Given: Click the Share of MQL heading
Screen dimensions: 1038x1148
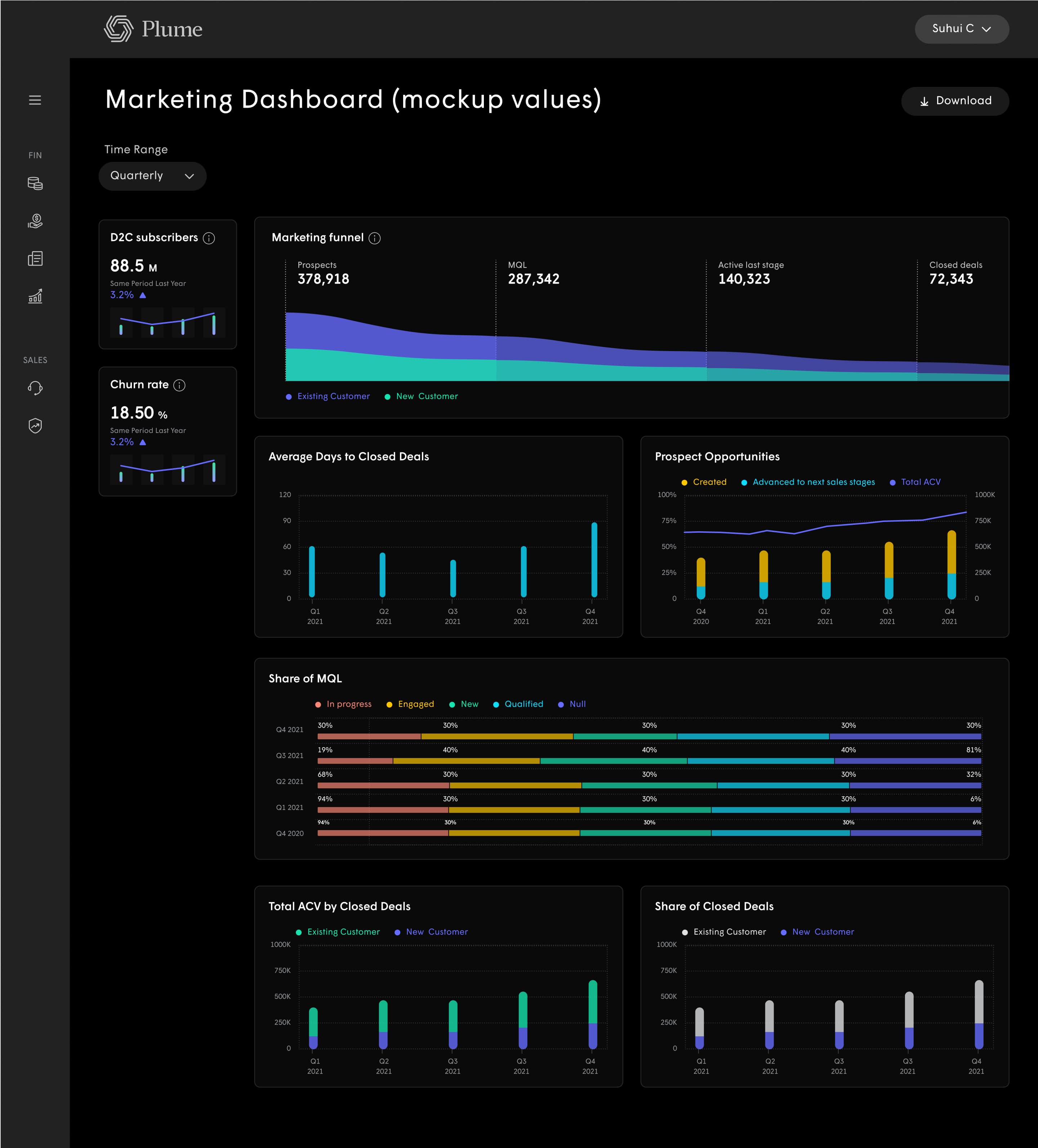Looking at the screenshot, I should click(x=305, y=679).
